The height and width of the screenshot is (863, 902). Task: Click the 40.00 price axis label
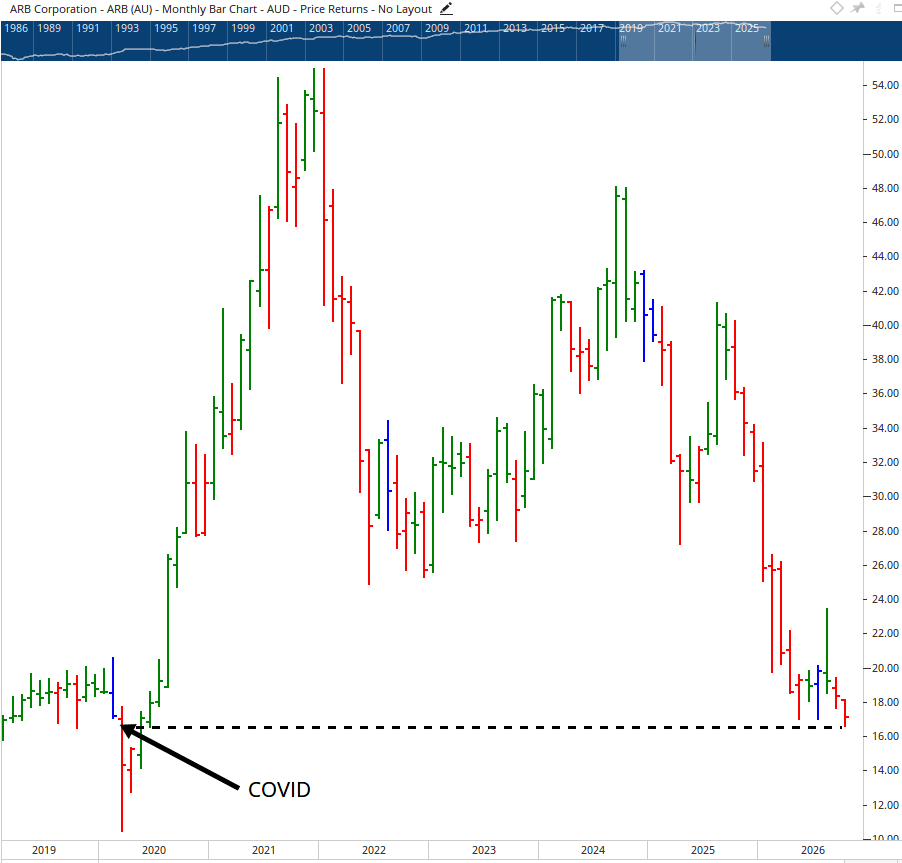(x=885, y=325)
